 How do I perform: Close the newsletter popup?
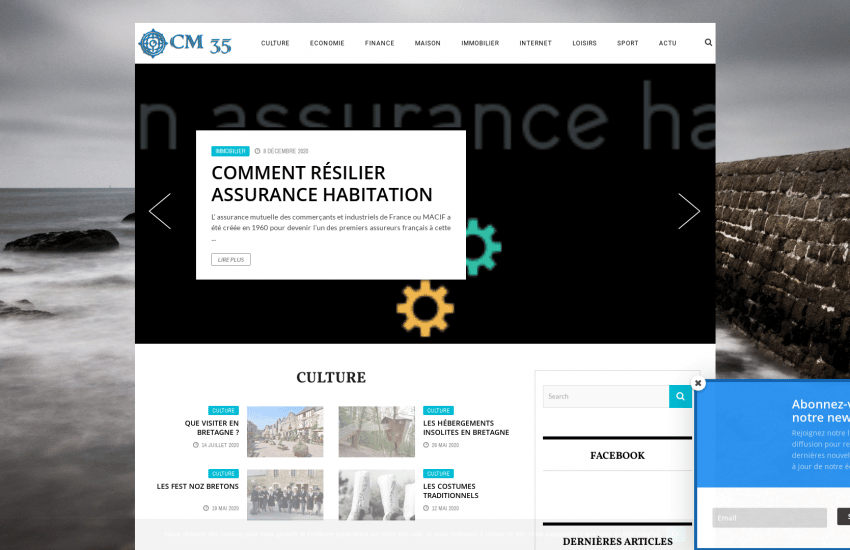coord(698,383)
